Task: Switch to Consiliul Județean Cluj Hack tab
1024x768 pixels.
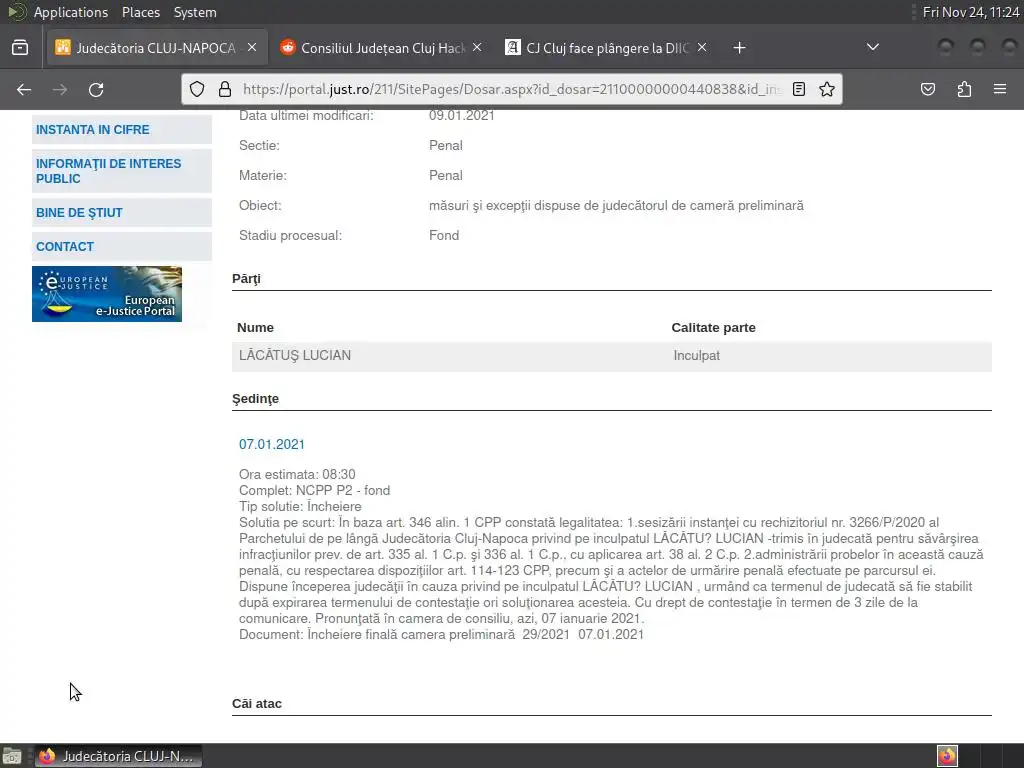Action: 382,48
